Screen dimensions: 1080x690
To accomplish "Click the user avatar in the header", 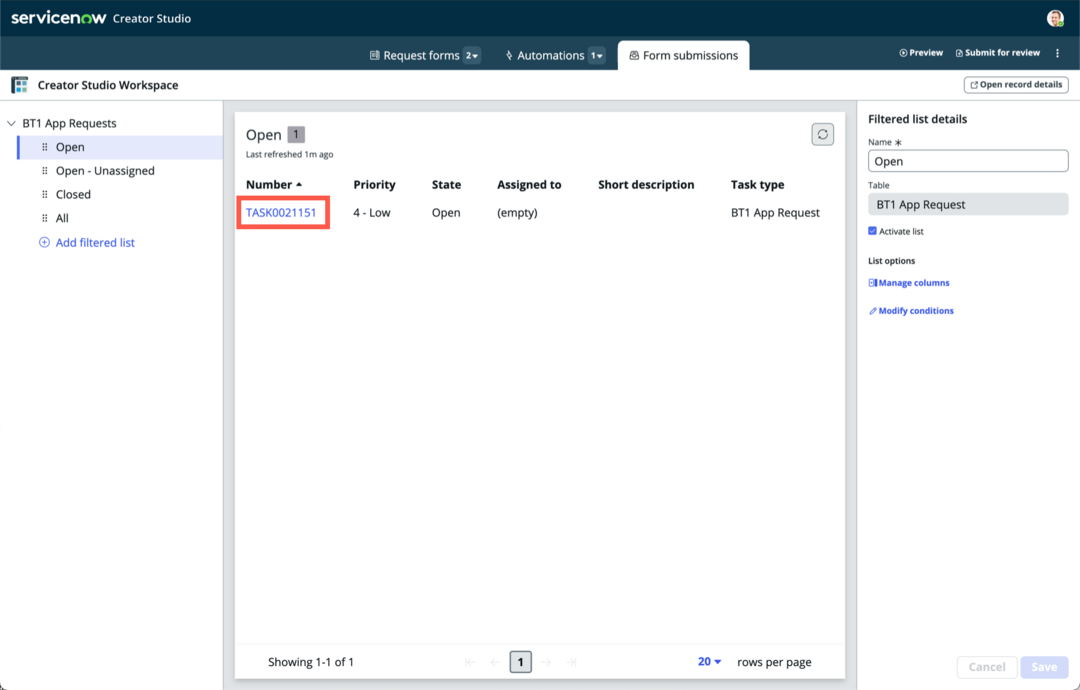I will 1055,19.
